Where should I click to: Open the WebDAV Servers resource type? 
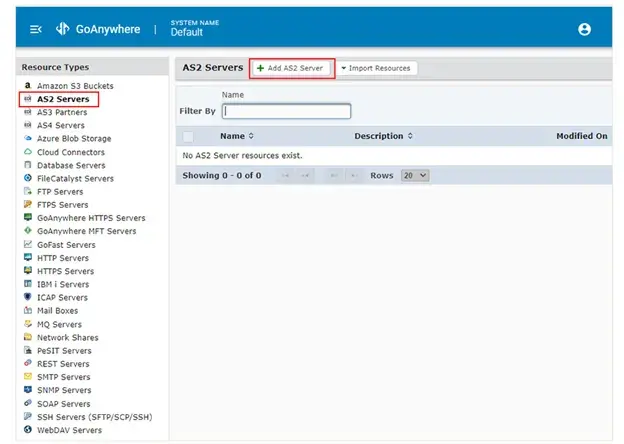(69, 430)
